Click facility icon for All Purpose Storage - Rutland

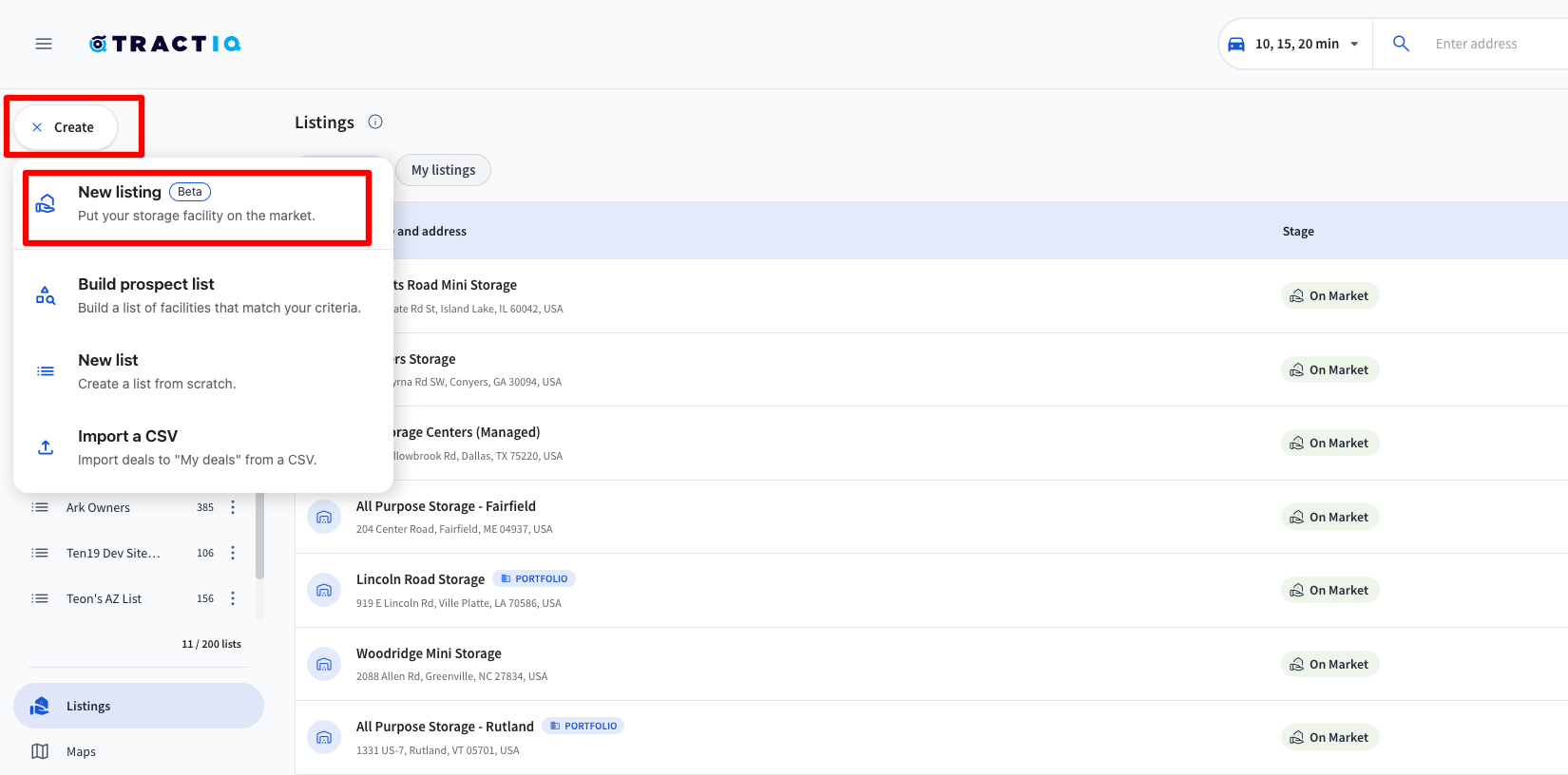(324, 737)
